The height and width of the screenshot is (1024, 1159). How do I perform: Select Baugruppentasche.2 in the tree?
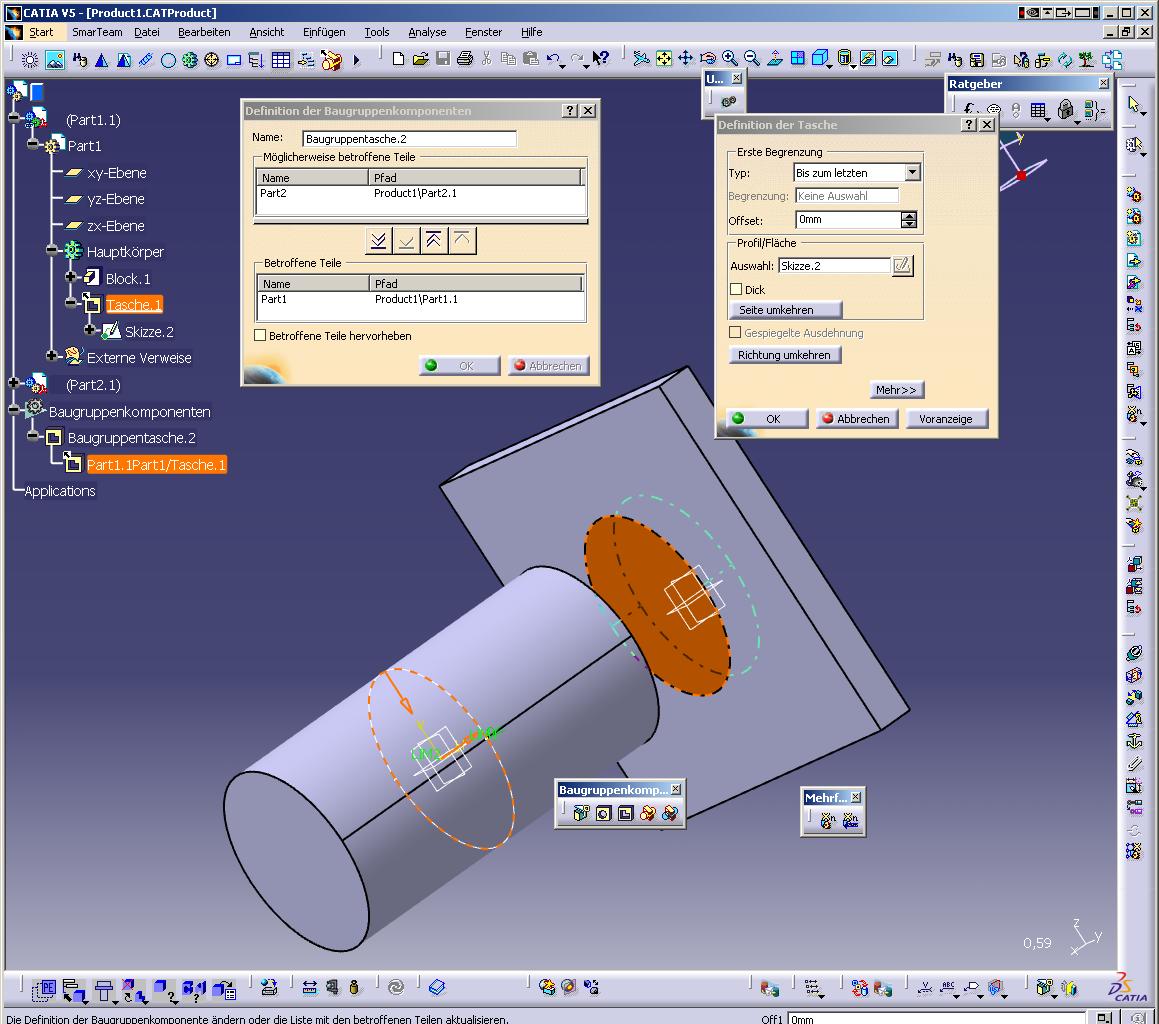132,438
